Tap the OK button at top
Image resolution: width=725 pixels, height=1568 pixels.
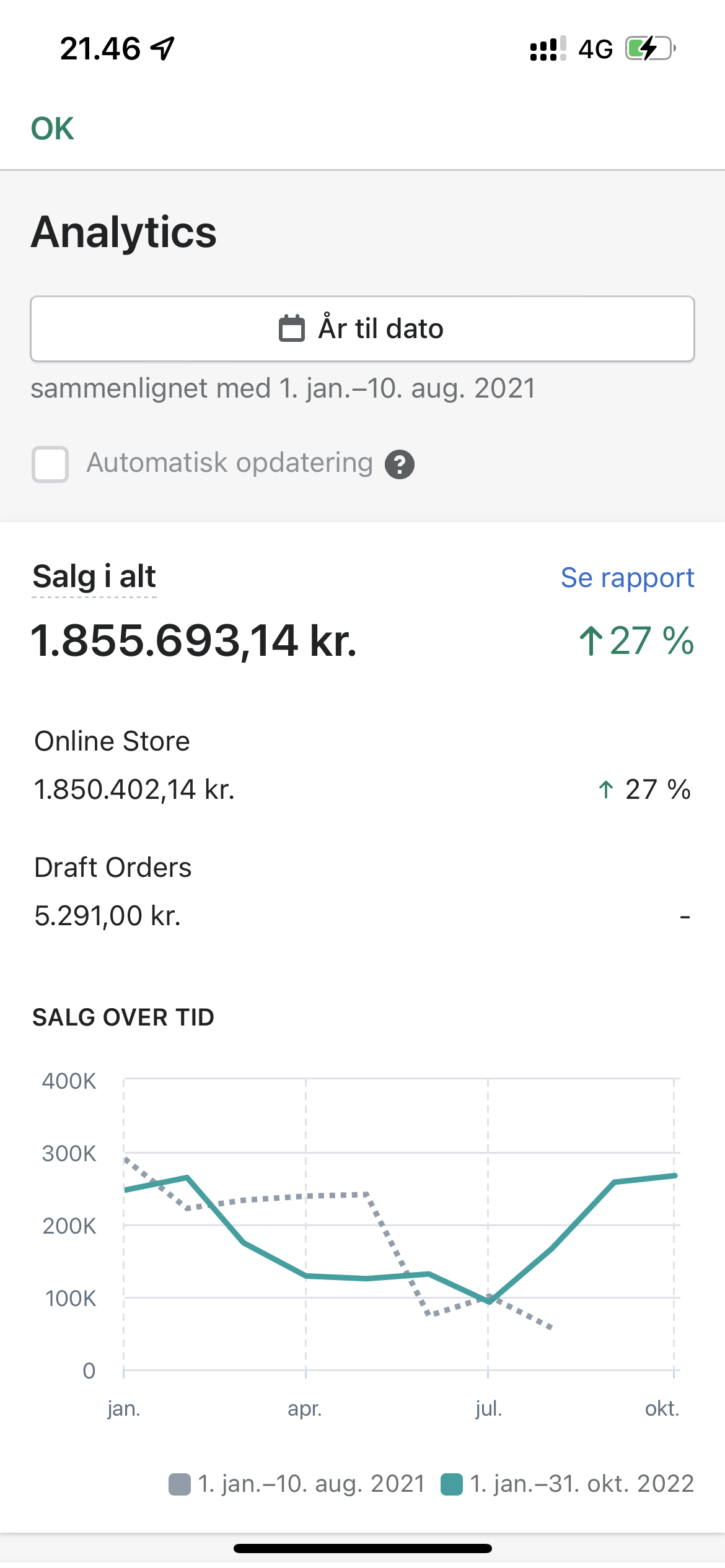[53, 129]
